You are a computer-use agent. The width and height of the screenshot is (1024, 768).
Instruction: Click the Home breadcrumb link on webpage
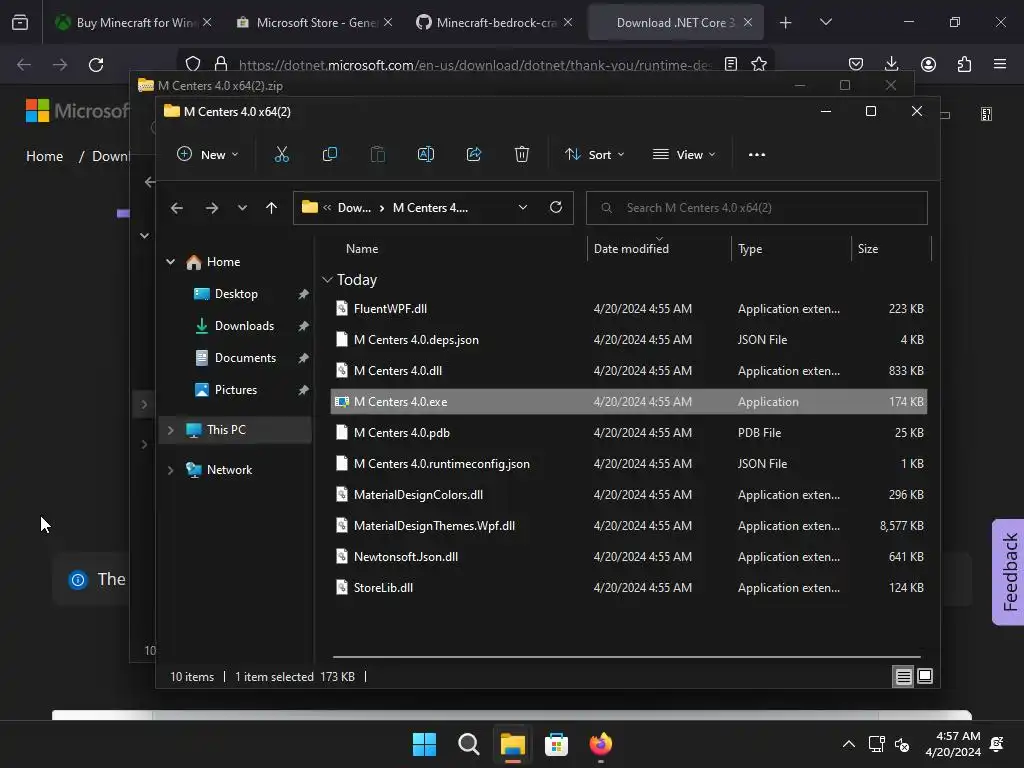point(44,156)
